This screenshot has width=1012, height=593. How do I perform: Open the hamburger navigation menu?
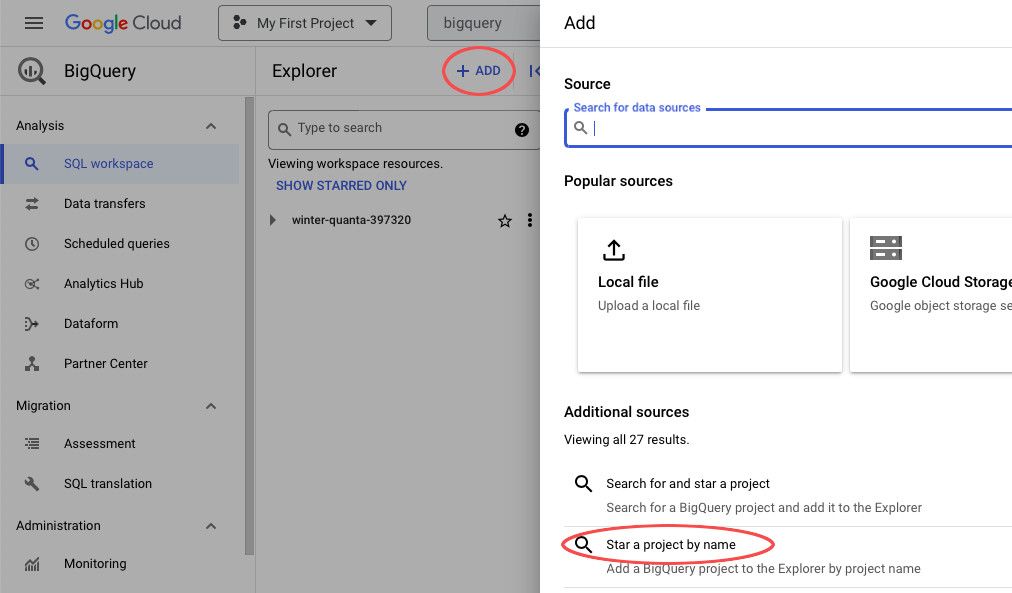click(x=34, y=23)
